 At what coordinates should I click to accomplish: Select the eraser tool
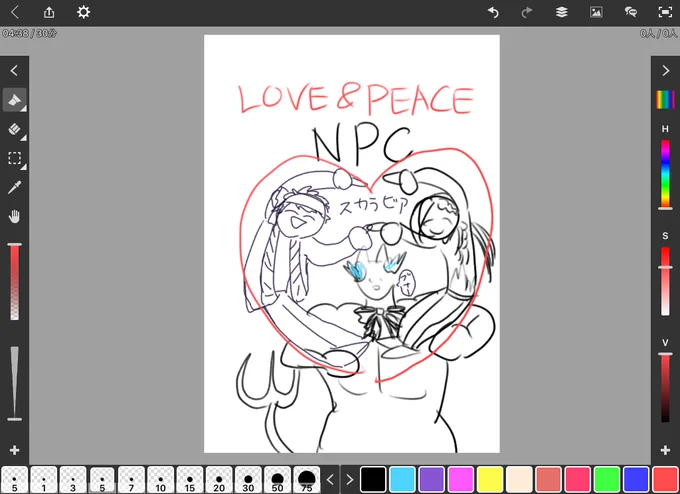coord(15,129)
